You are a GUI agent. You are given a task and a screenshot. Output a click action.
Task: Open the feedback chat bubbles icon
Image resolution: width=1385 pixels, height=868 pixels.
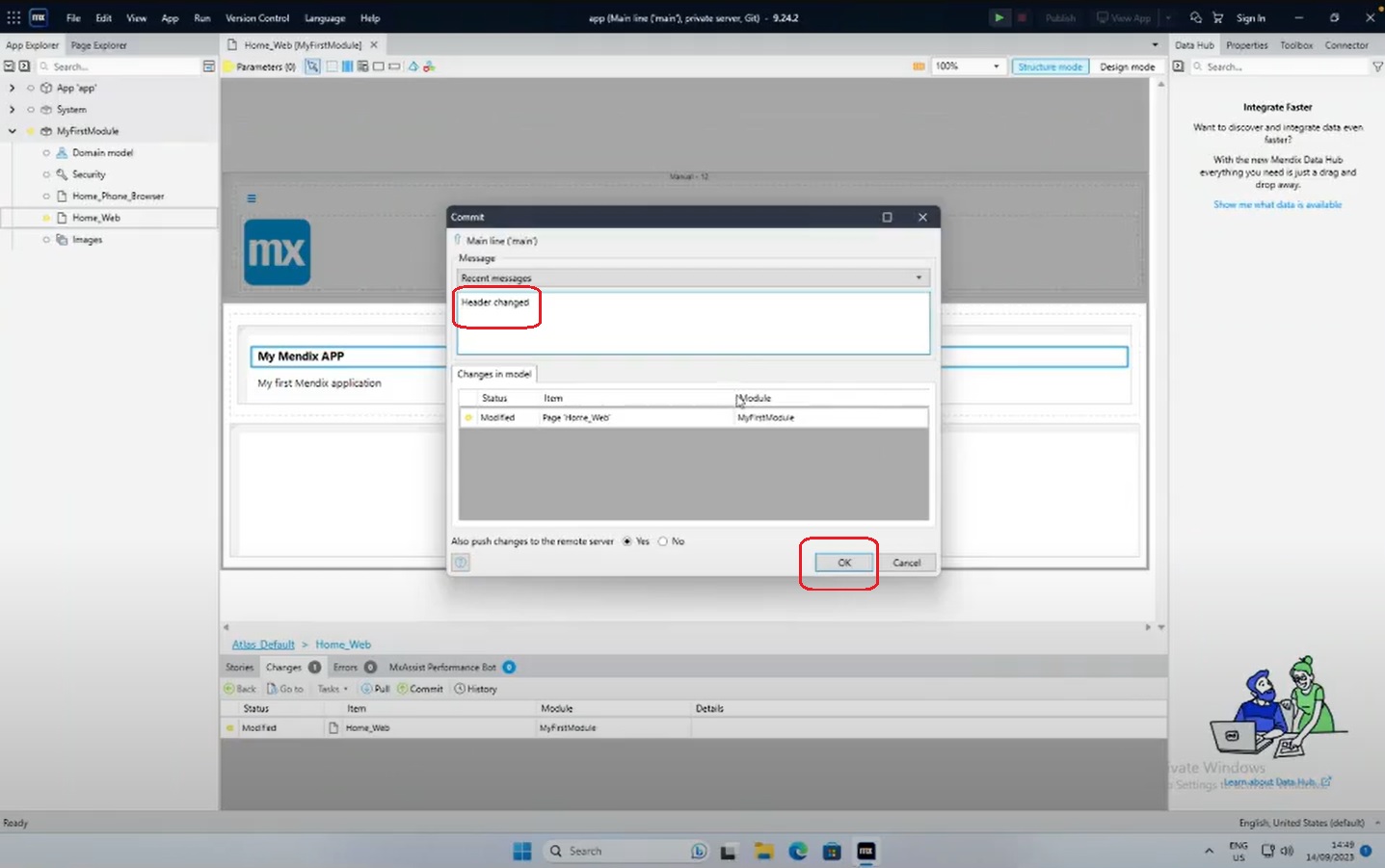coord(1196,17)
